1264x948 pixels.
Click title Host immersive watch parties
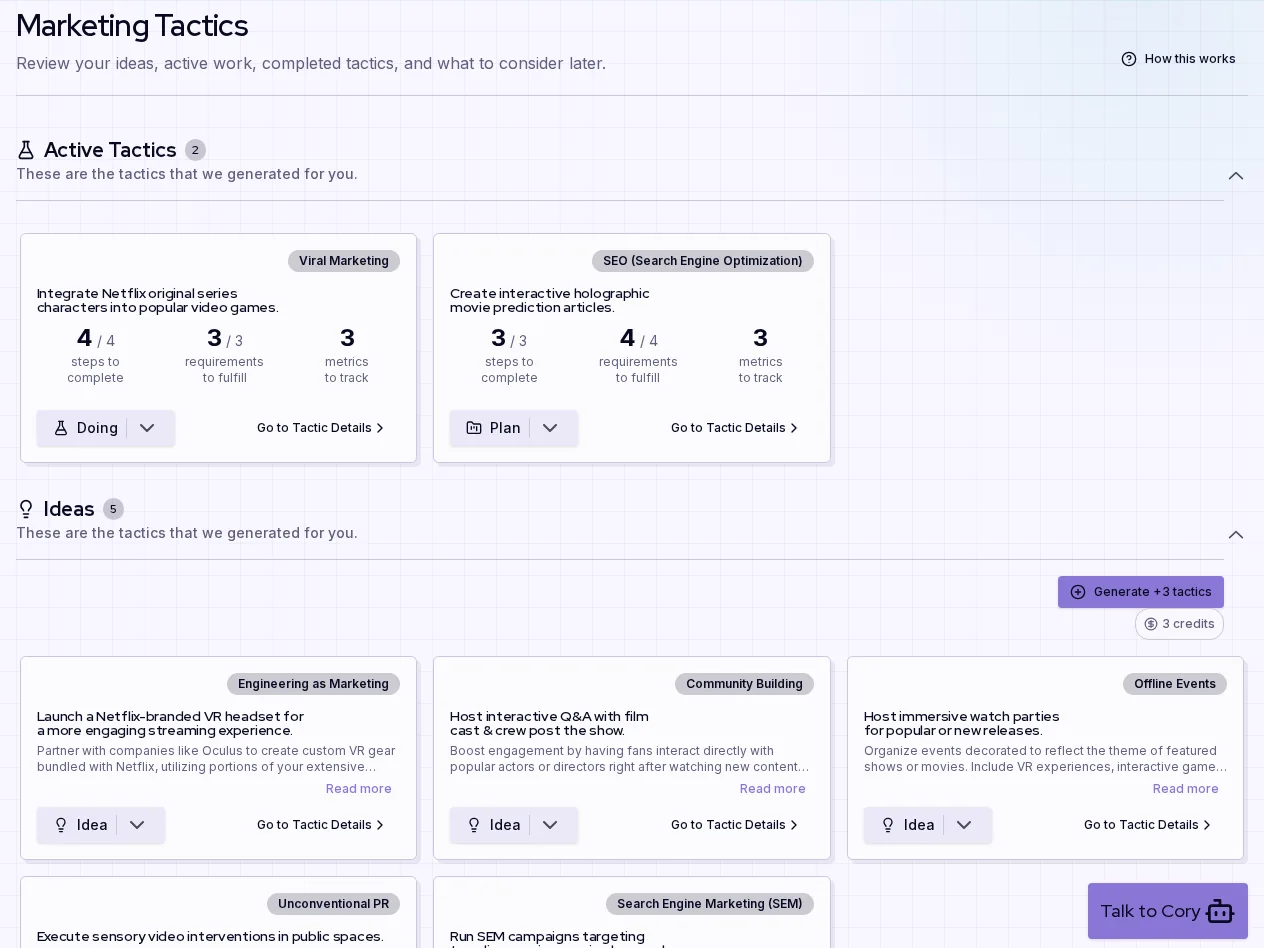tap(961, 723)
